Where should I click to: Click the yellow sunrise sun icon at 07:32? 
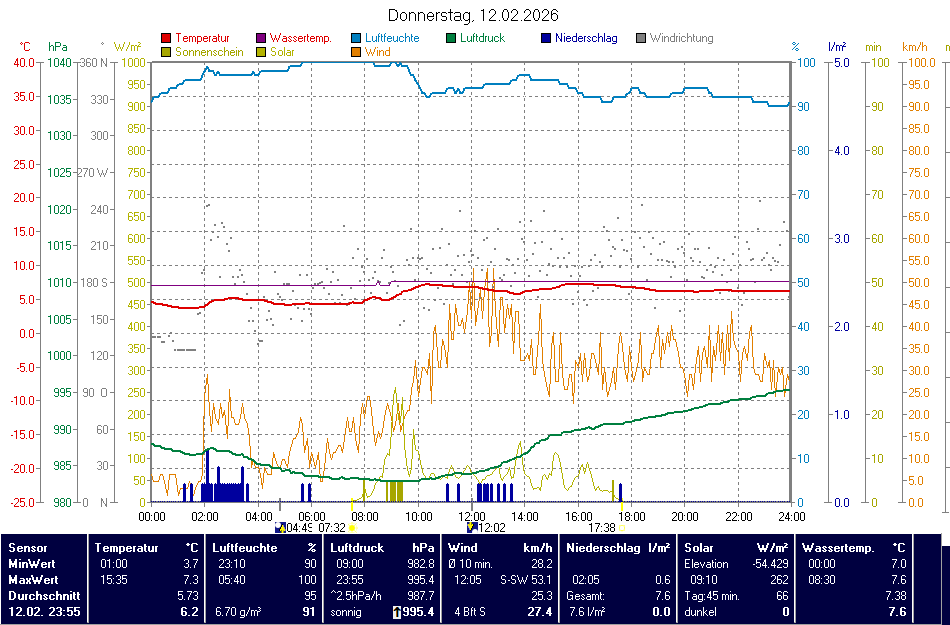point(353,527)
